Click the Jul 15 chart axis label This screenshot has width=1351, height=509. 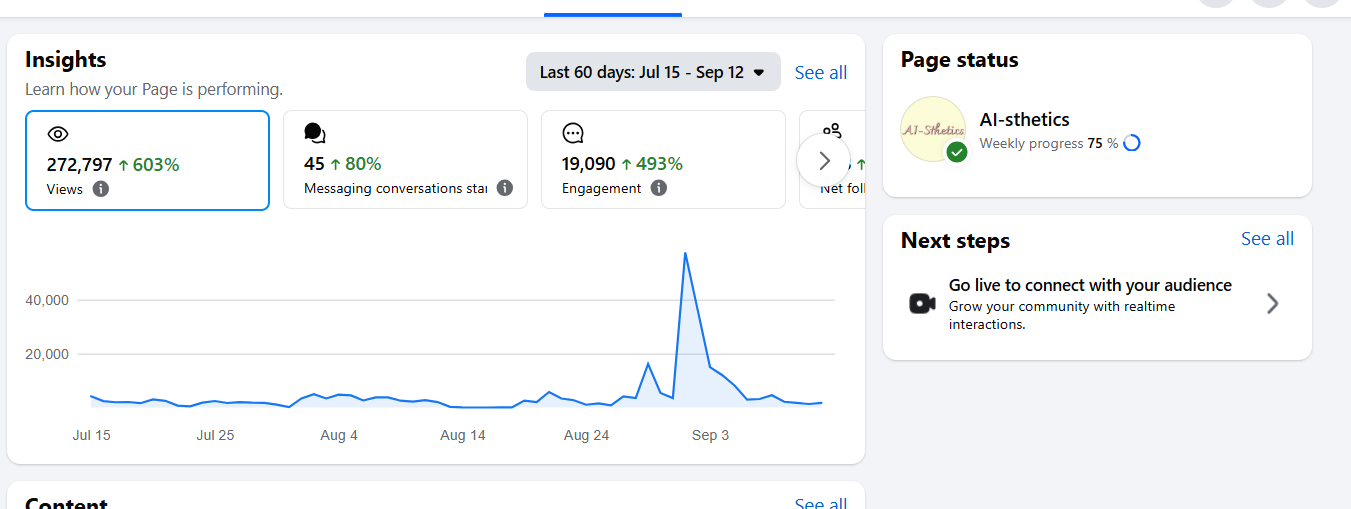point(92,435)
